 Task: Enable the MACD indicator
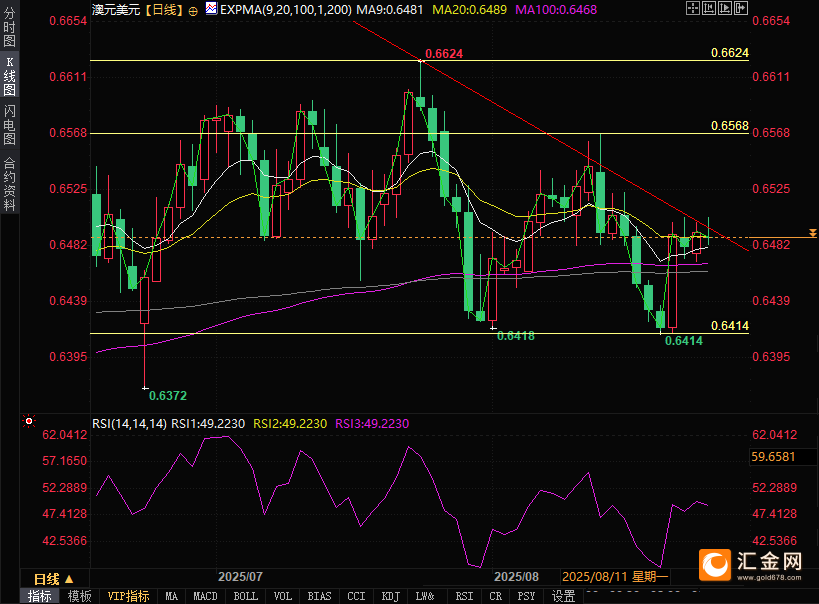[x=205, y=596]
